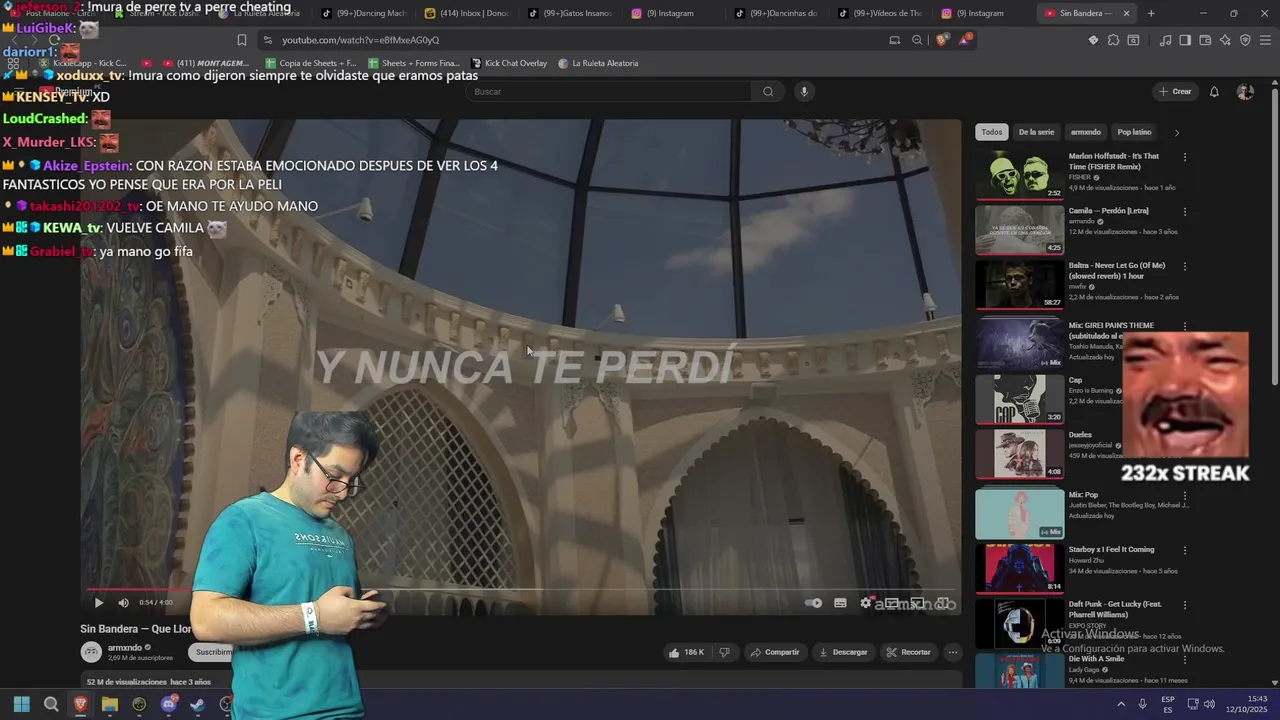This screenshot has height=720, width=1280.
Task: Open File Explorer from taskbar
Action: [110, 704]
